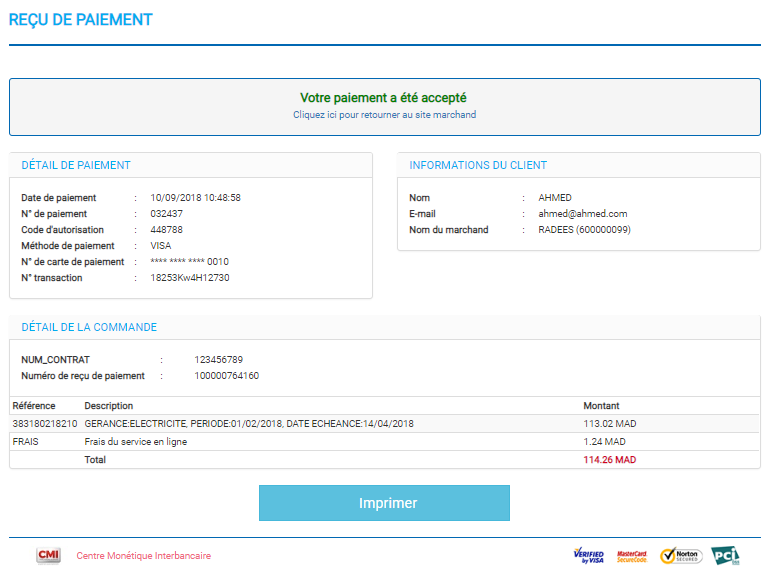Click reference 383180218210 in order table

[44, 424]
